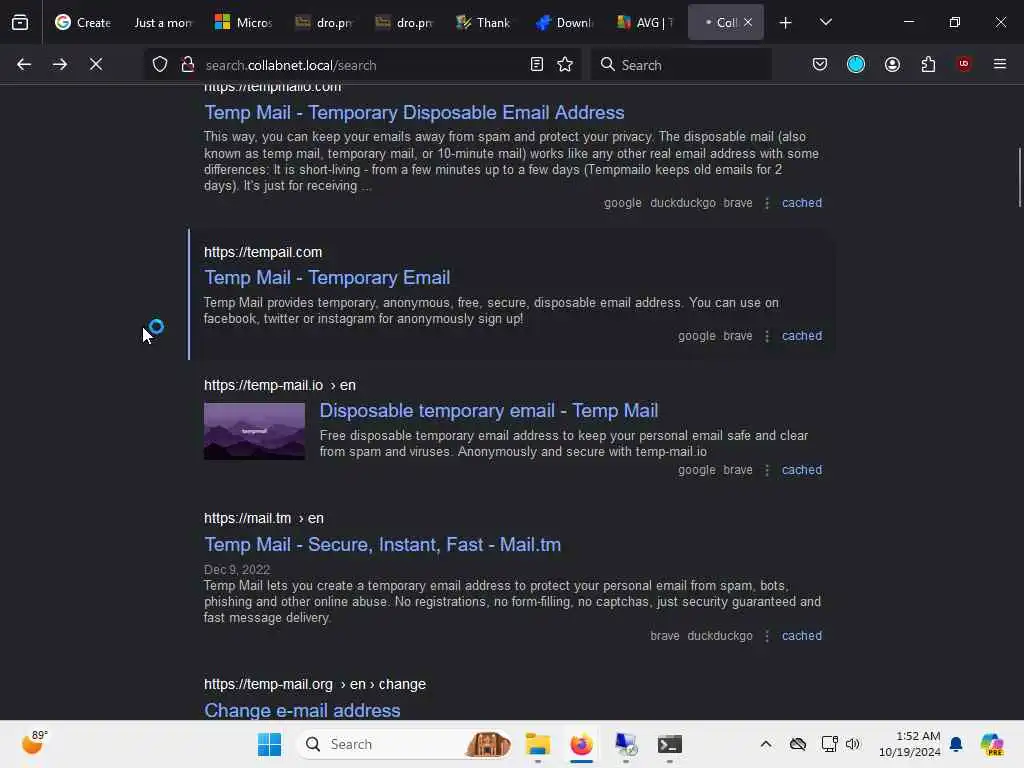Open cached link for tempmailo result

tap(802, 202)
